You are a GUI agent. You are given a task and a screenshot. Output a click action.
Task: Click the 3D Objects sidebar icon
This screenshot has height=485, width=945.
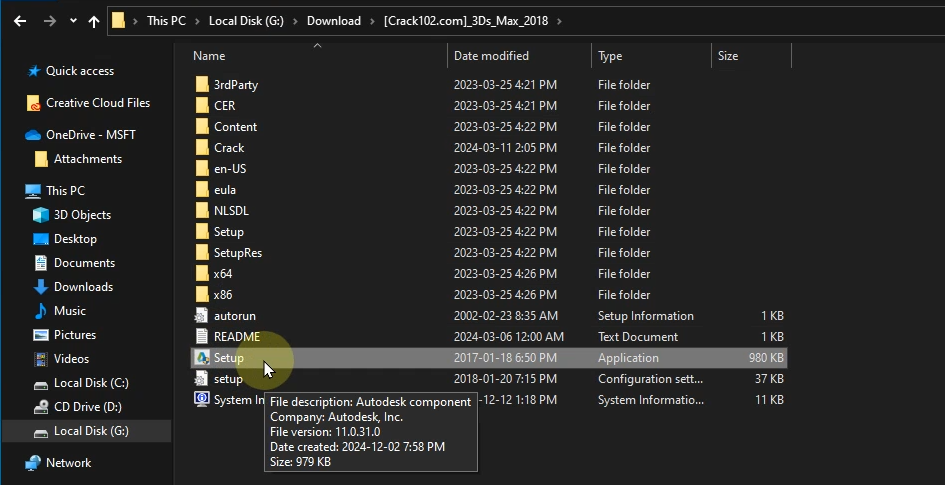point(41,215)
